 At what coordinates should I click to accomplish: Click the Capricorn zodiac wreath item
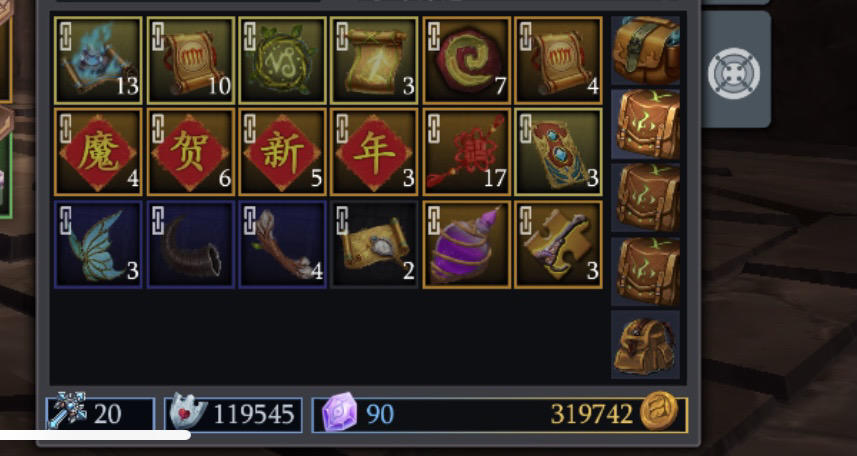(x=283, y=60)
